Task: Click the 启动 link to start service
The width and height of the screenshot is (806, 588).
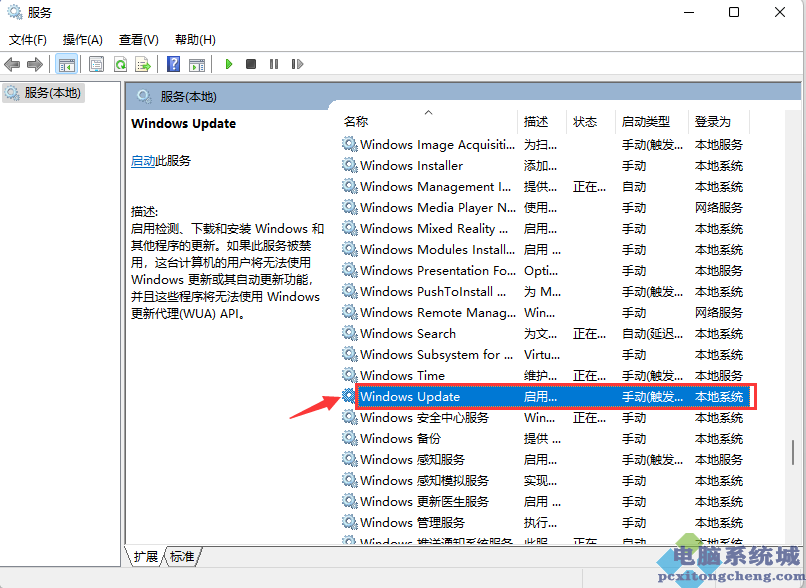Action: [x=143, y=161]
